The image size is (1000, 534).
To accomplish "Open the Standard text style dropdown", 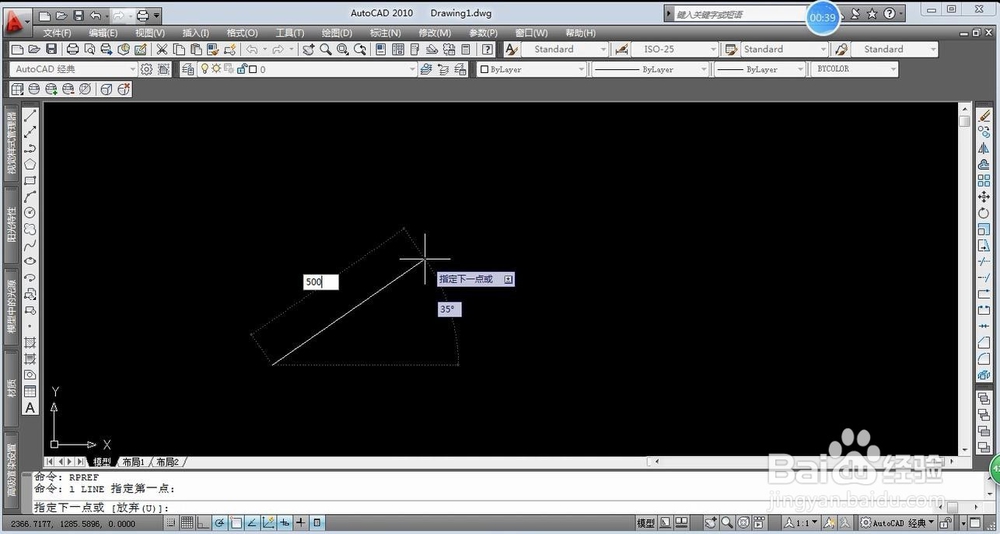I will [564, 49].
